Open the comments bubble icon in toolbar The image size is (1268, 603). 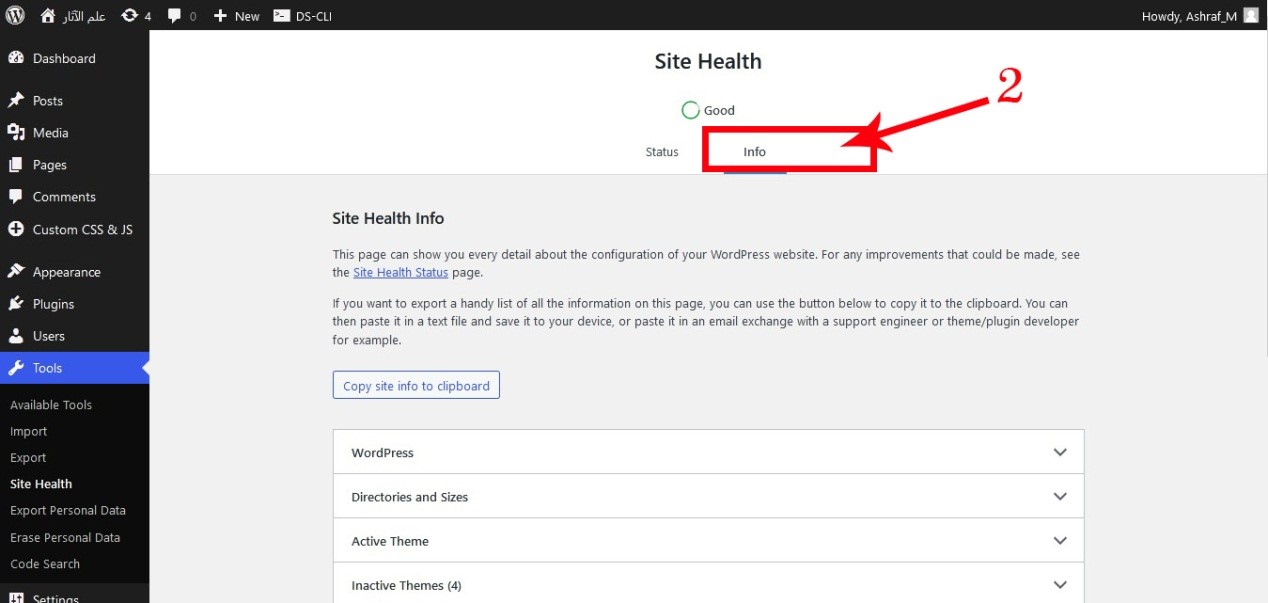175,16
